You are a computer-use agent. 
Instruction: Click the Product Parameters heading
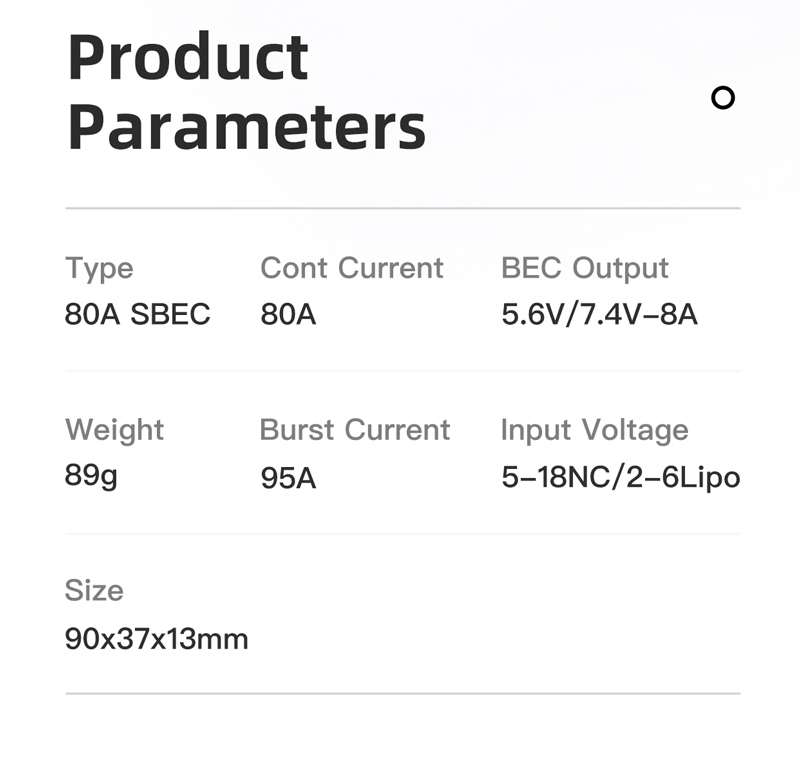246,91
